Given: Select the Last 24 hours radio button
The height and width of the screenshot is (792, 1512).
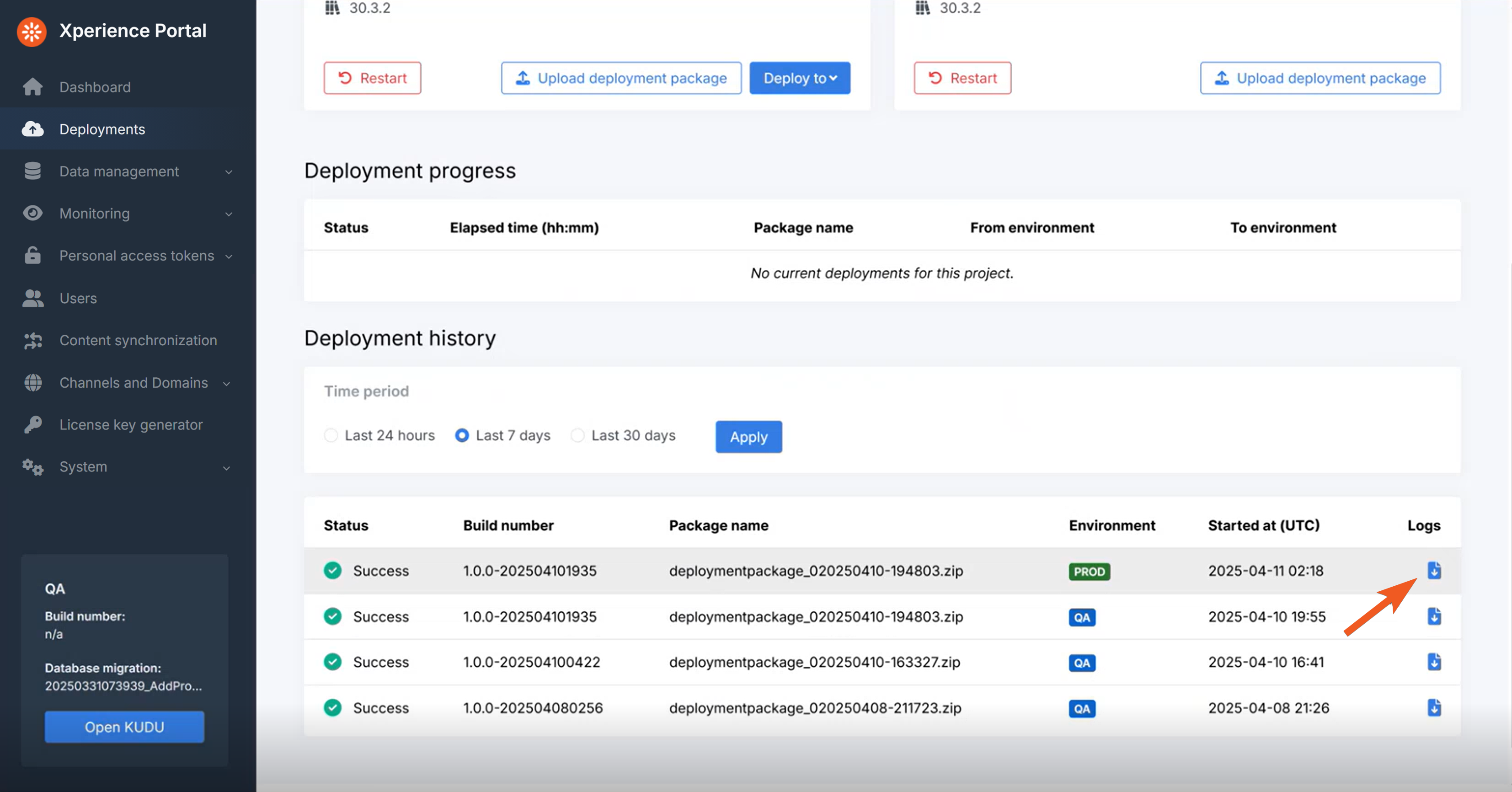Looking at the screenshot, I should click(331, 435).
